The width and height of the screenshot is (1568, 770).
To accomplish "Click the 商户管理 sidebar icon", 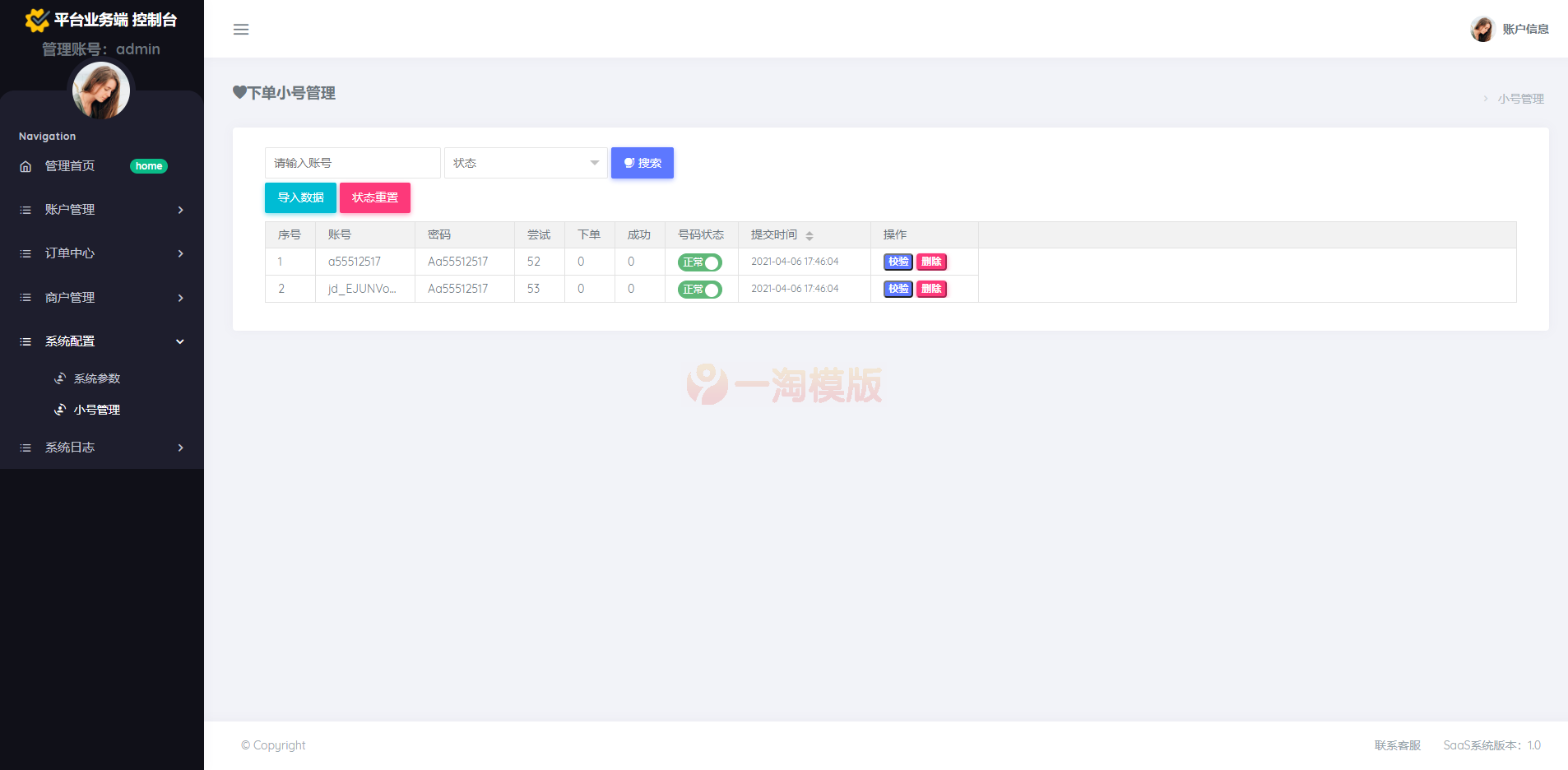I will (25, 298).
